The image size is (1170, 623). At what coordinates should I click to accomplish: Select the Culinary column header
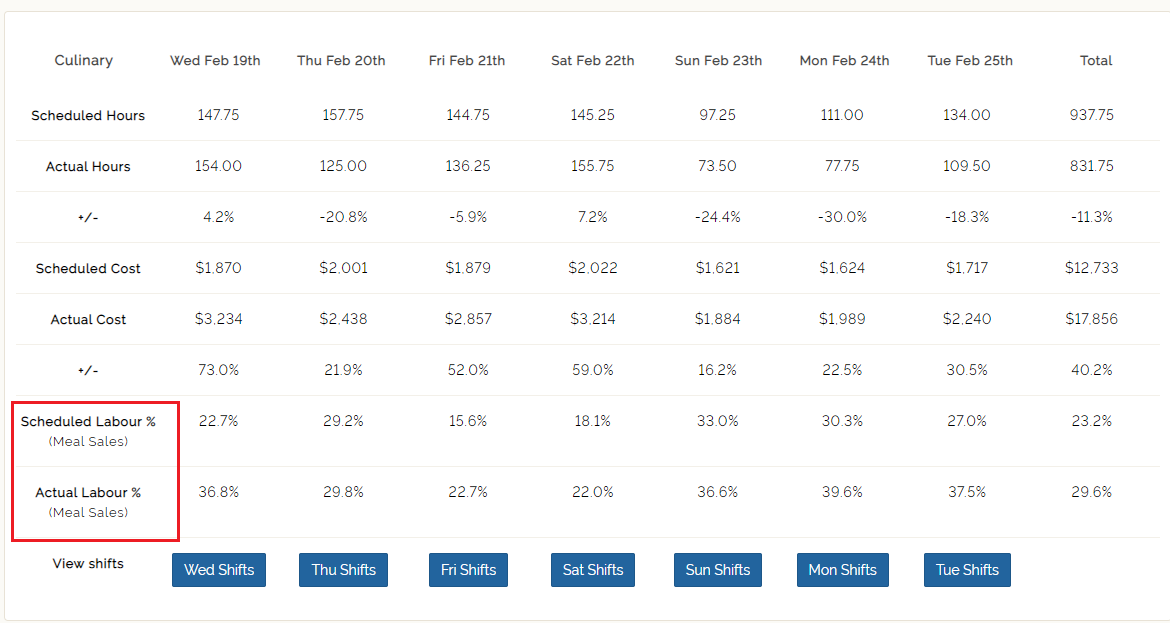click(84, 61)
